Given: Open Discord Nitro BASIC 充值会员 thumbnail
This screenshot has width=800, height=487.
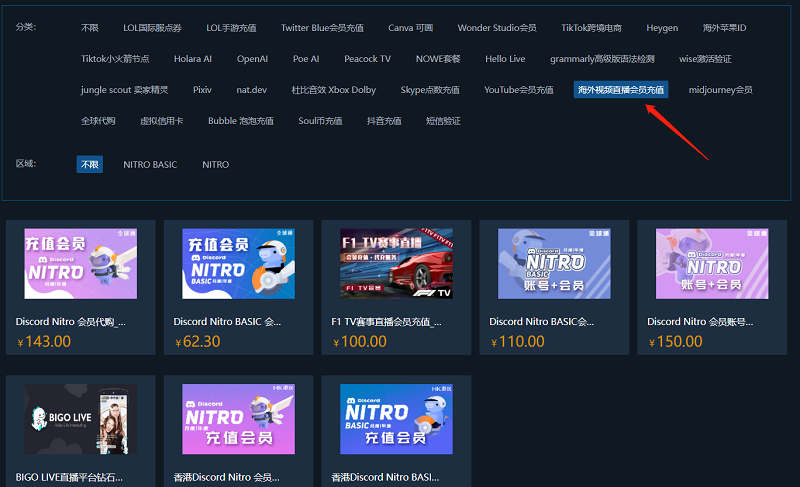Looking at the screenshot, I should point(239,264).
